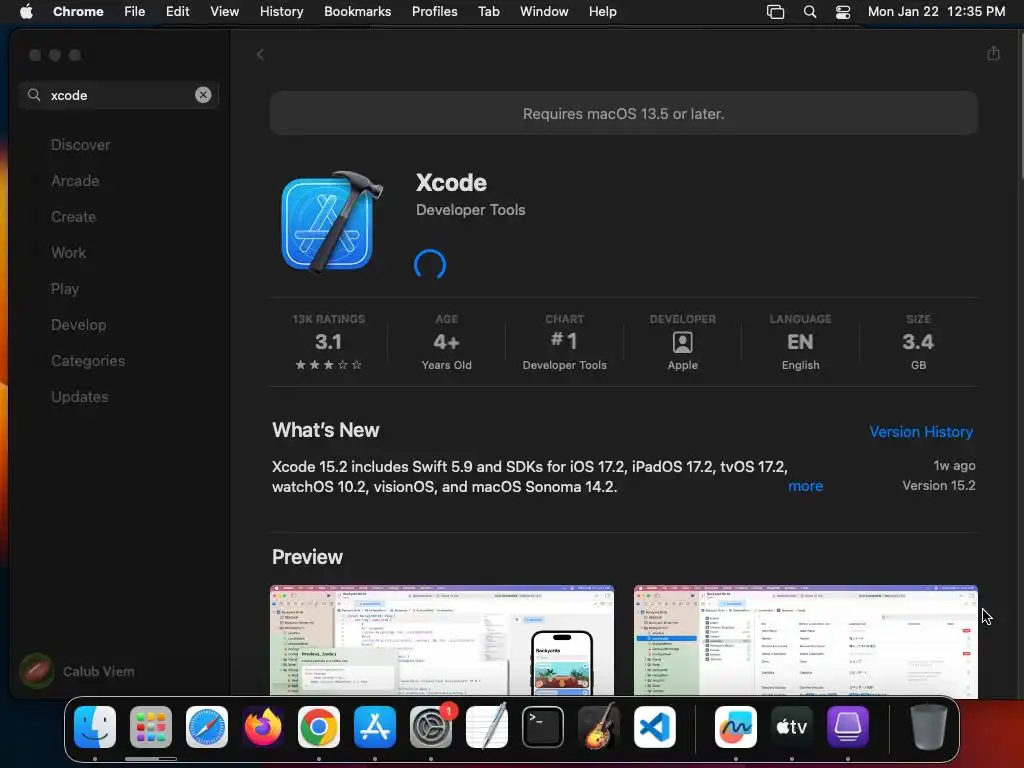Click the back chevron in App Store
Screen dimensions: 1024x768
260,55
